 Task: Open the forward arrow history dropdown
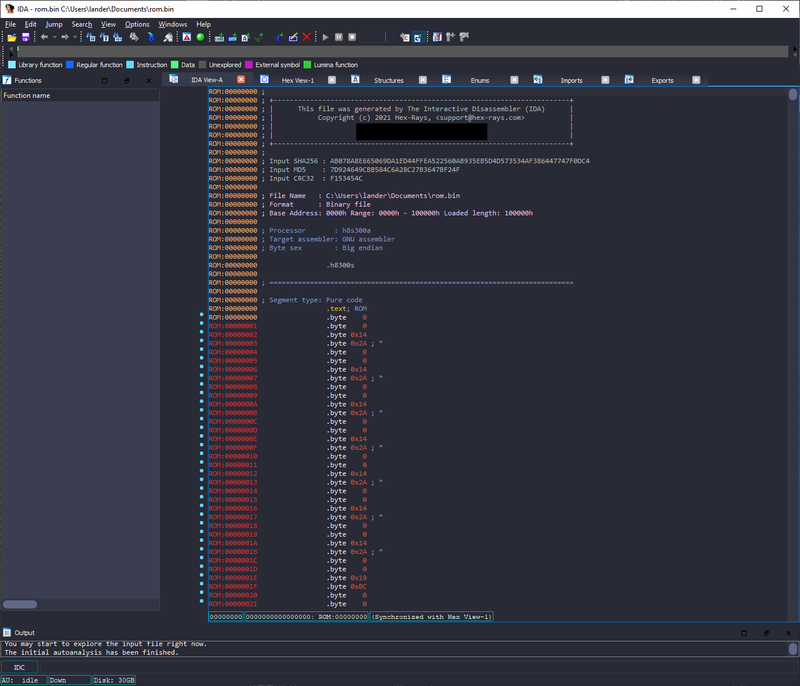pyautogui.click(x=75, y=37)
